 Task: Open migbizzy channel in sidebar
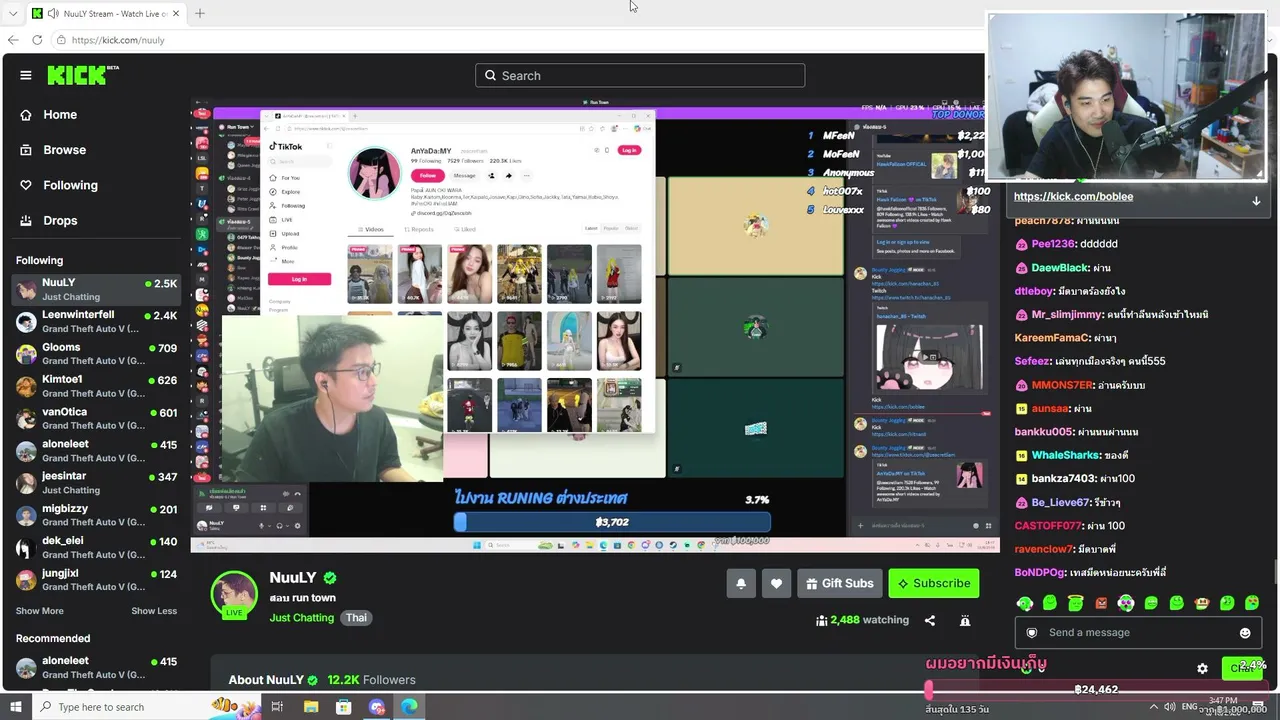96,515
